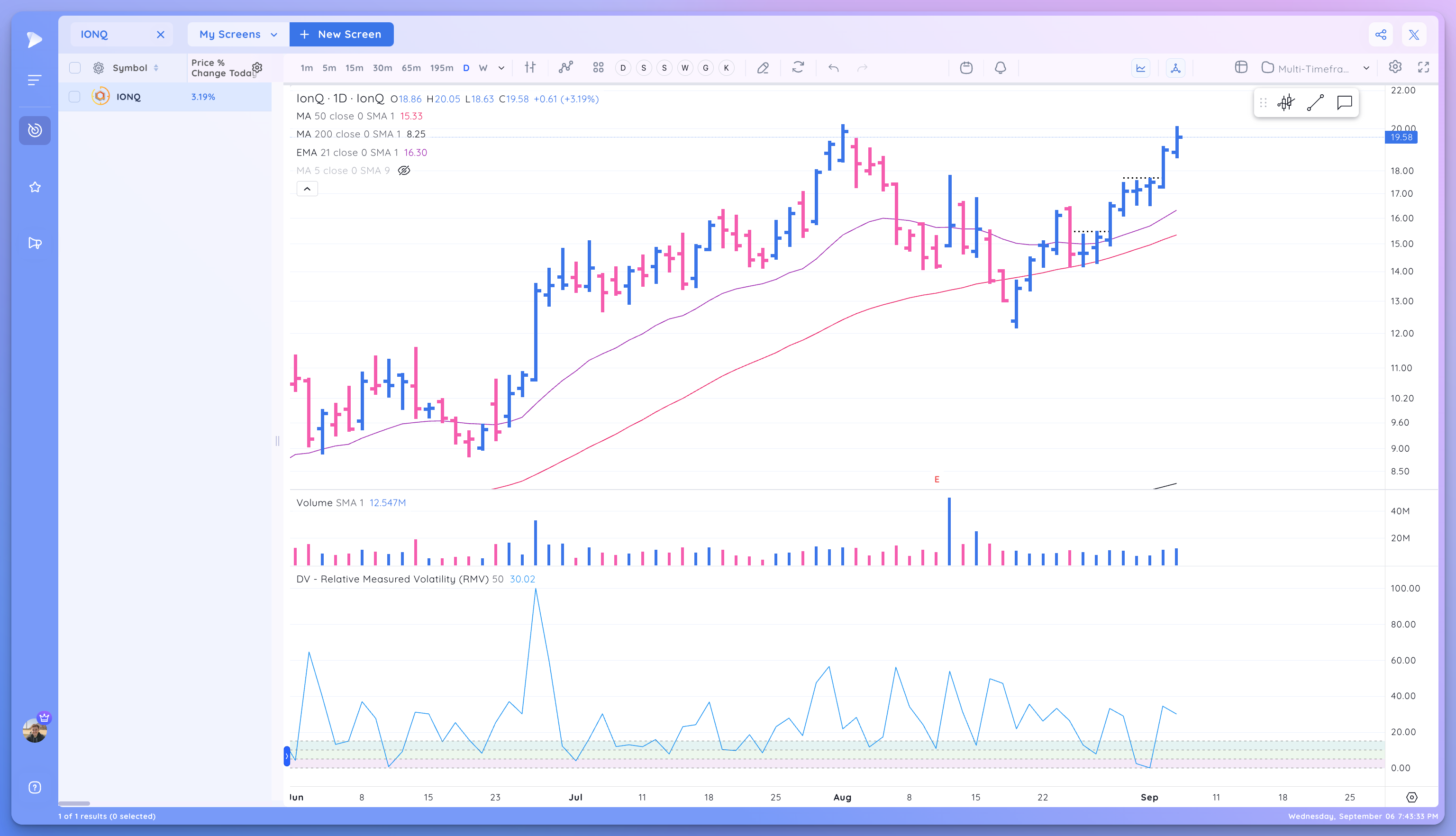Open the indicator sliders icon on the toolbar
The height and width of the screenshot is (836, 1456).
click(530, 67)
